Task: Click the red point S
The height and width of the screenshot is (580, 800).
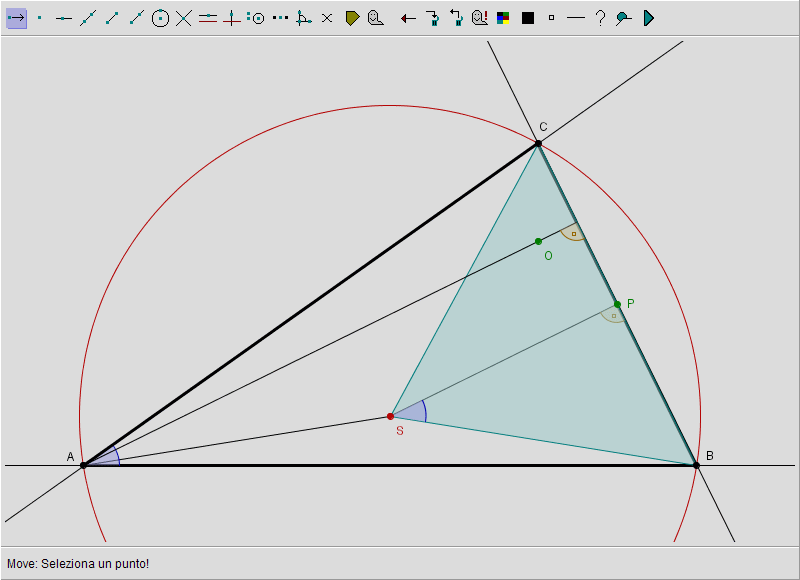Action: click(x=390, y=417)
